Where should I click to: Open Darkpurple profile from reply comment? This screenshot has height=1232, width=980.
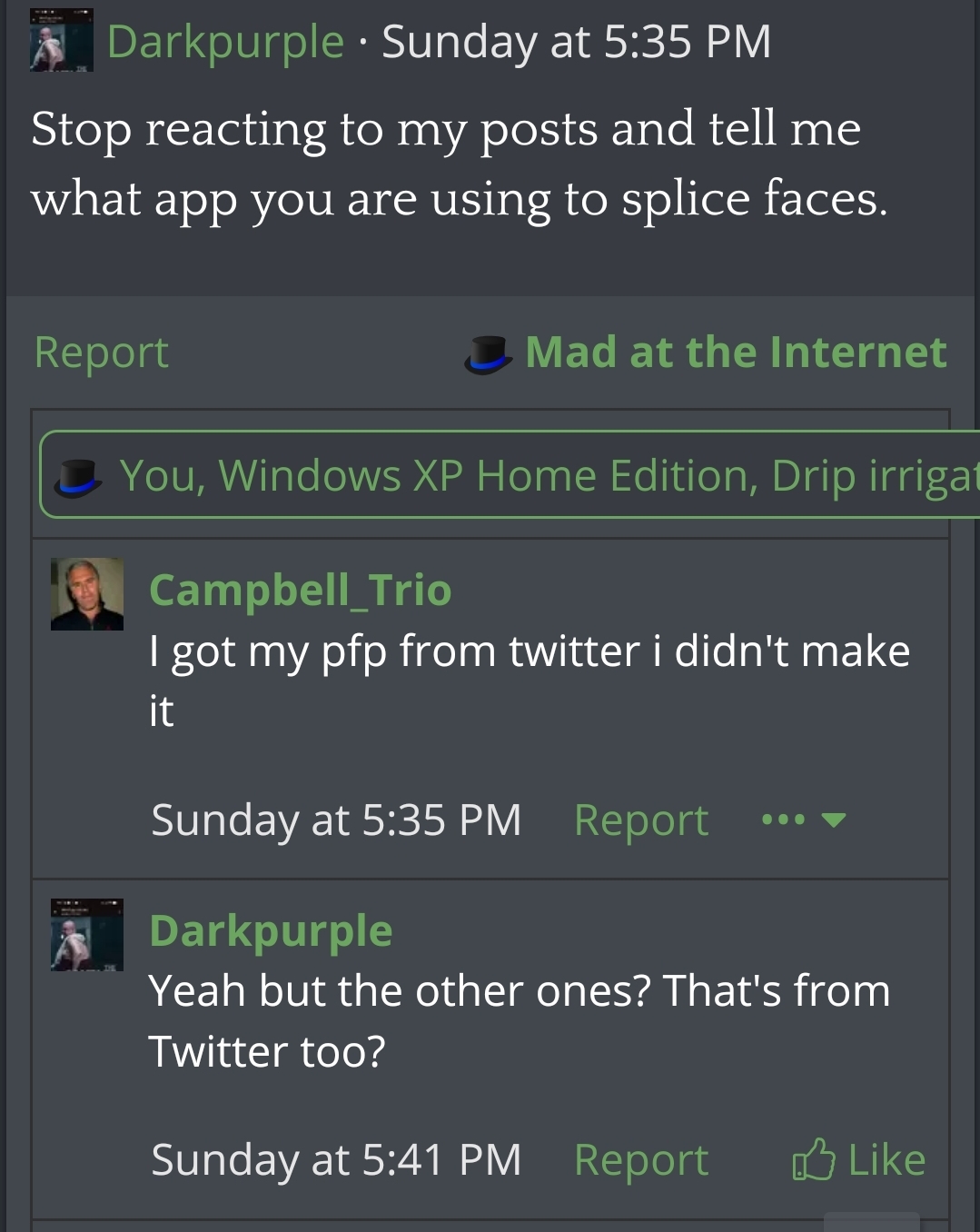pos(271,931)
